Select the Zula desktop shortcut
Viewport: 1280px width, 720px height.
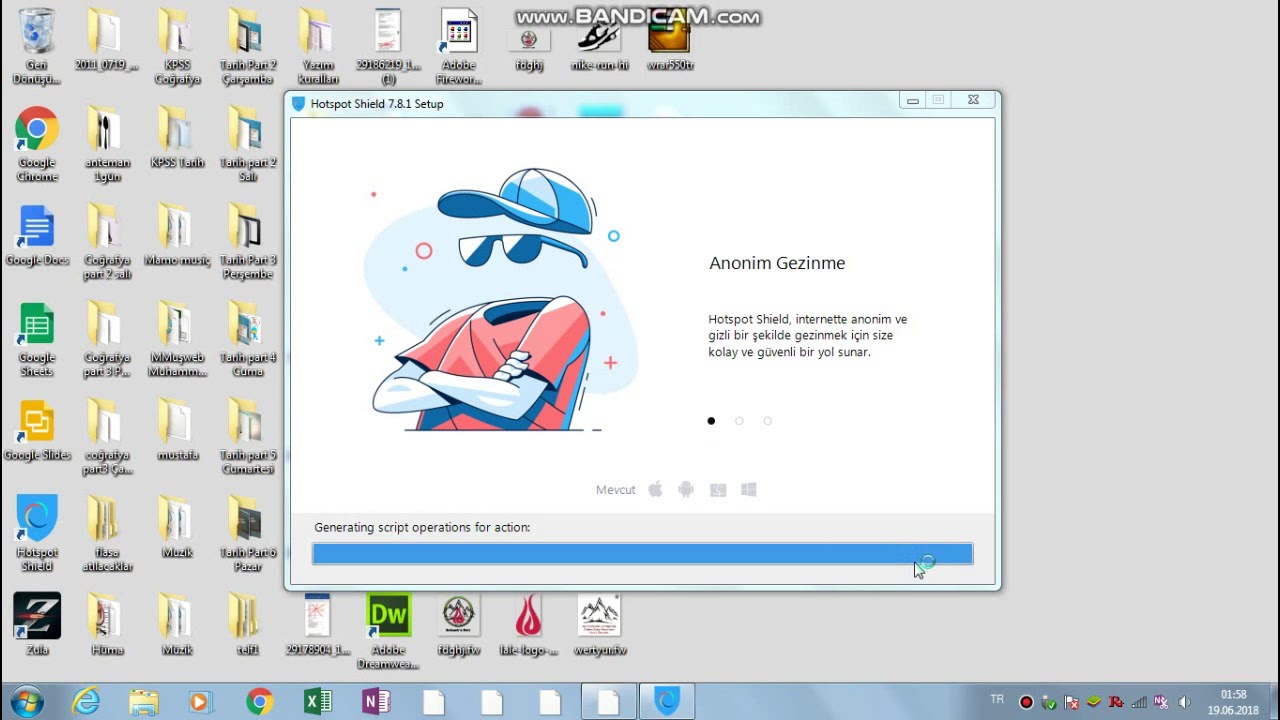coord(37,624)
